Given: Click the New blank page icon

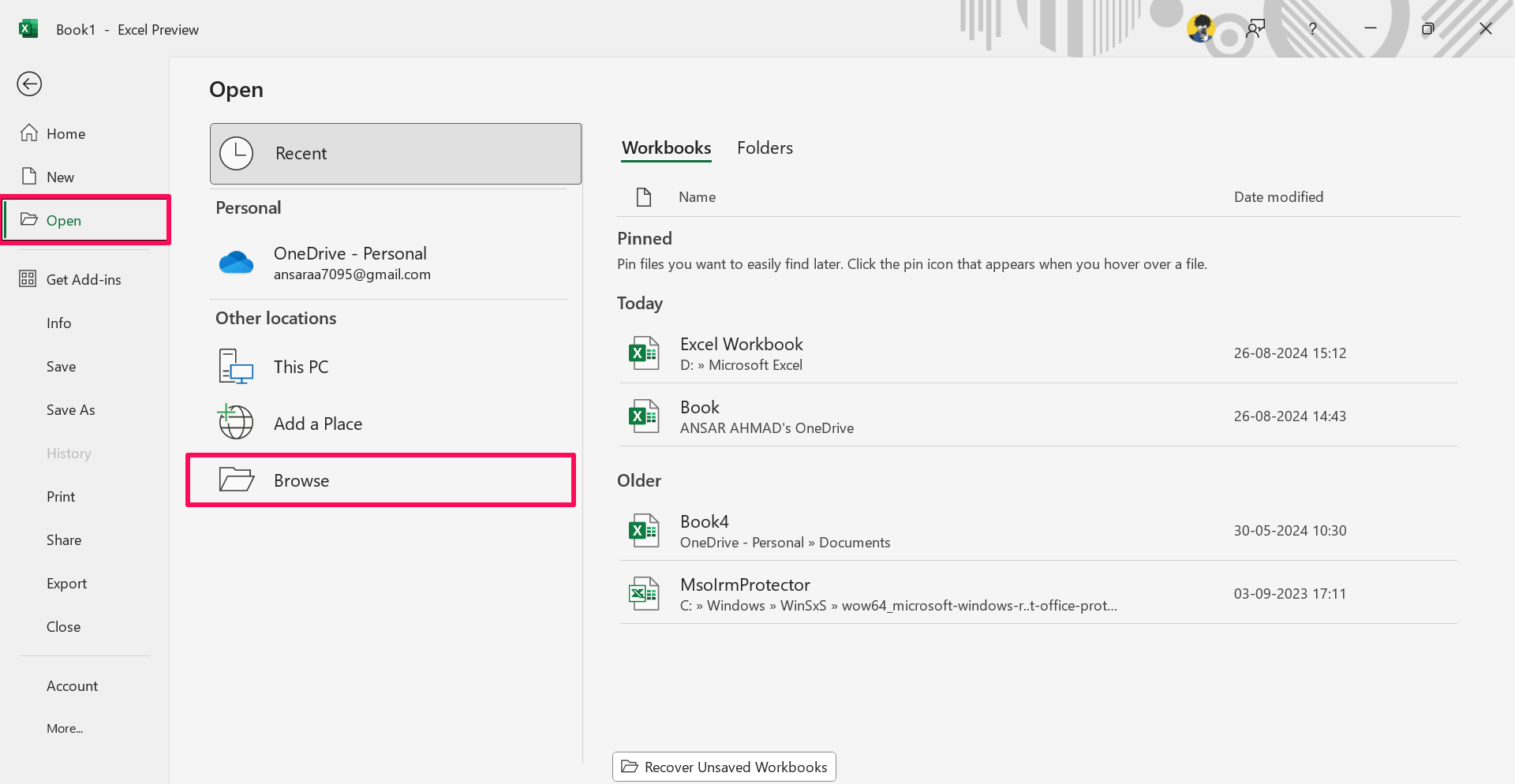Looking at the screenshot, I should click(29, 176).
